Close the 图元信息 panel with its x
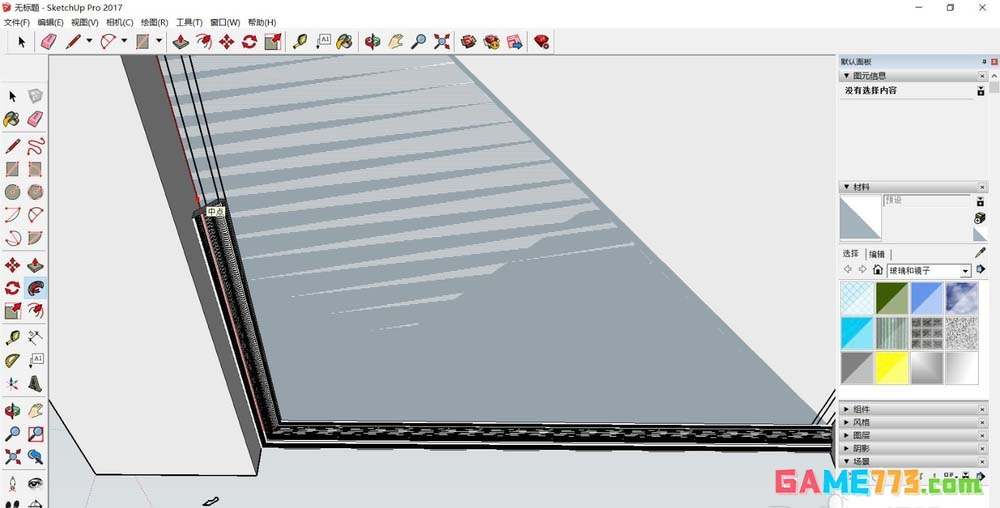The width and height of the screenshot is (1000, 508). [x=982, y=76]
